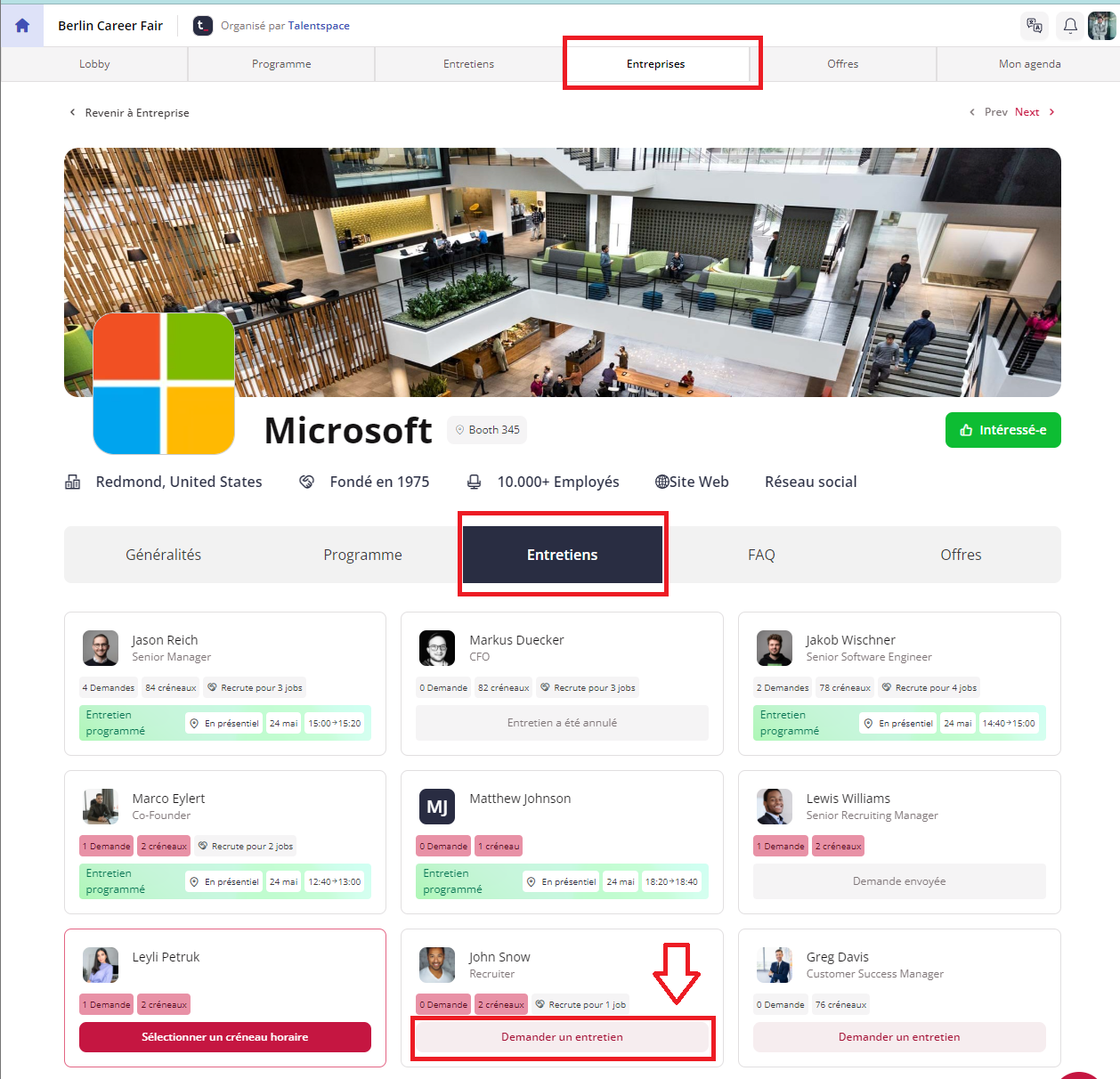The image size is (1120, 1079).
Task: Click the employees icon beside 10.000+ Employés
Action: click(475, 482)
